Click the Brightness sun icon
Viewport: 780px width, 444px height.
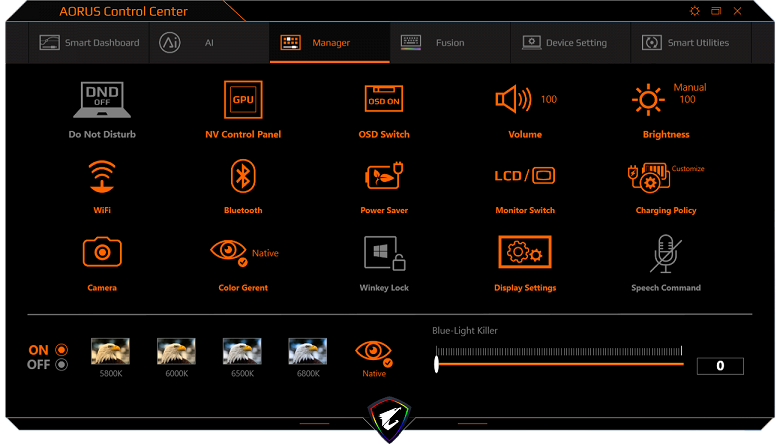(x=648, y=99)
